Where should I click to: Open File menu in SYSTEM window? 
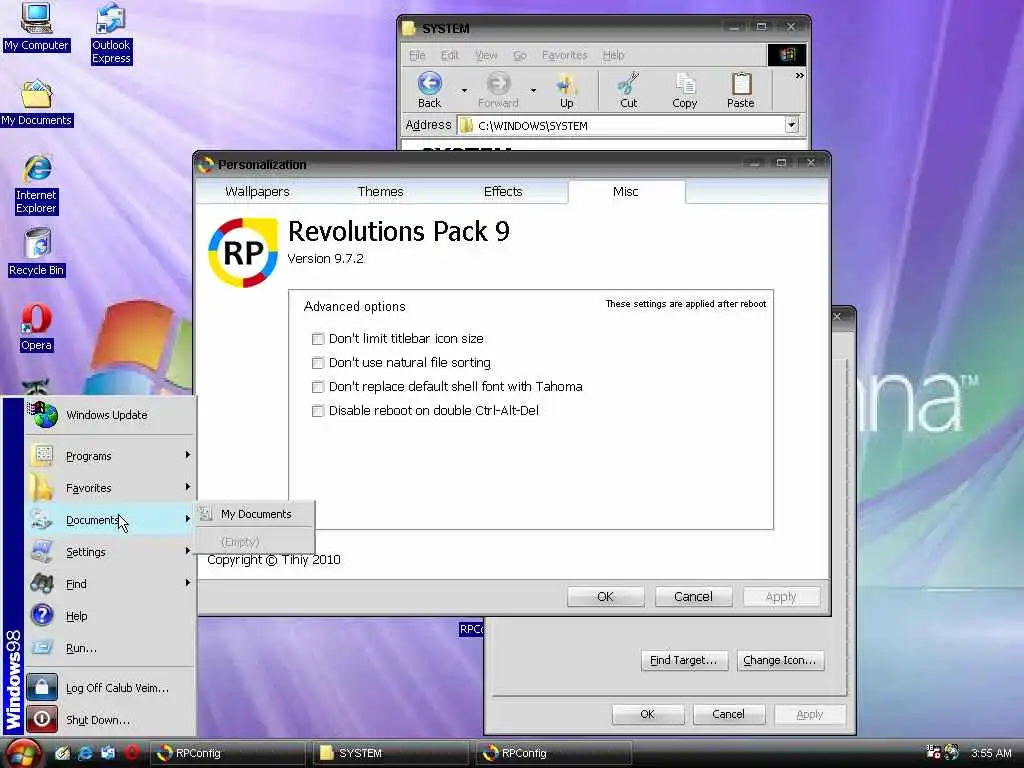417,56
